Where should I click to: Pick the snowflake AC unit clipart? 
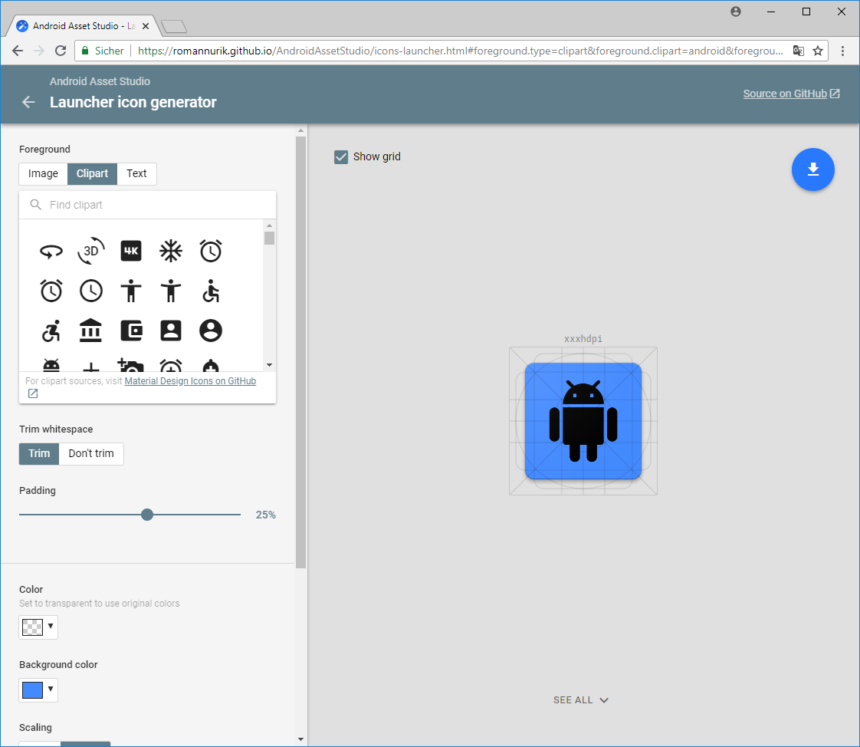coord(171,251)
